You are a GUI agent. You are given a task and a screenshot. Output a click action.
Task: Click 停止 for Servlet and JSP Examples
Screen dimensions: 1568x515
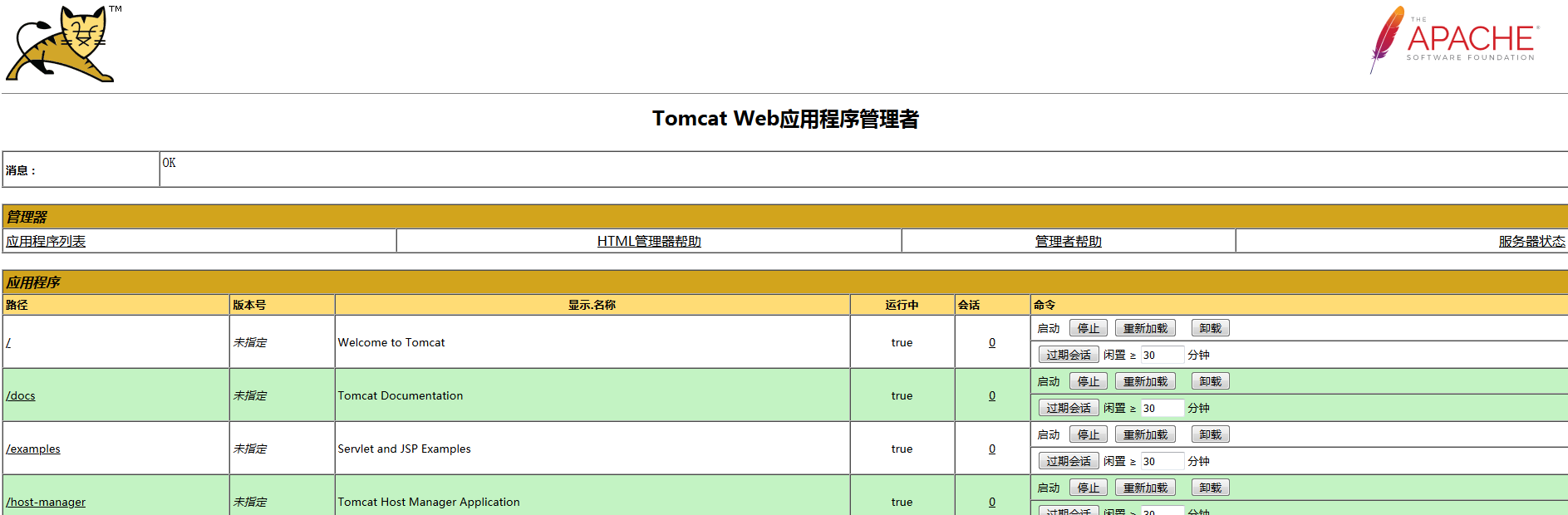click(1089, 434)
